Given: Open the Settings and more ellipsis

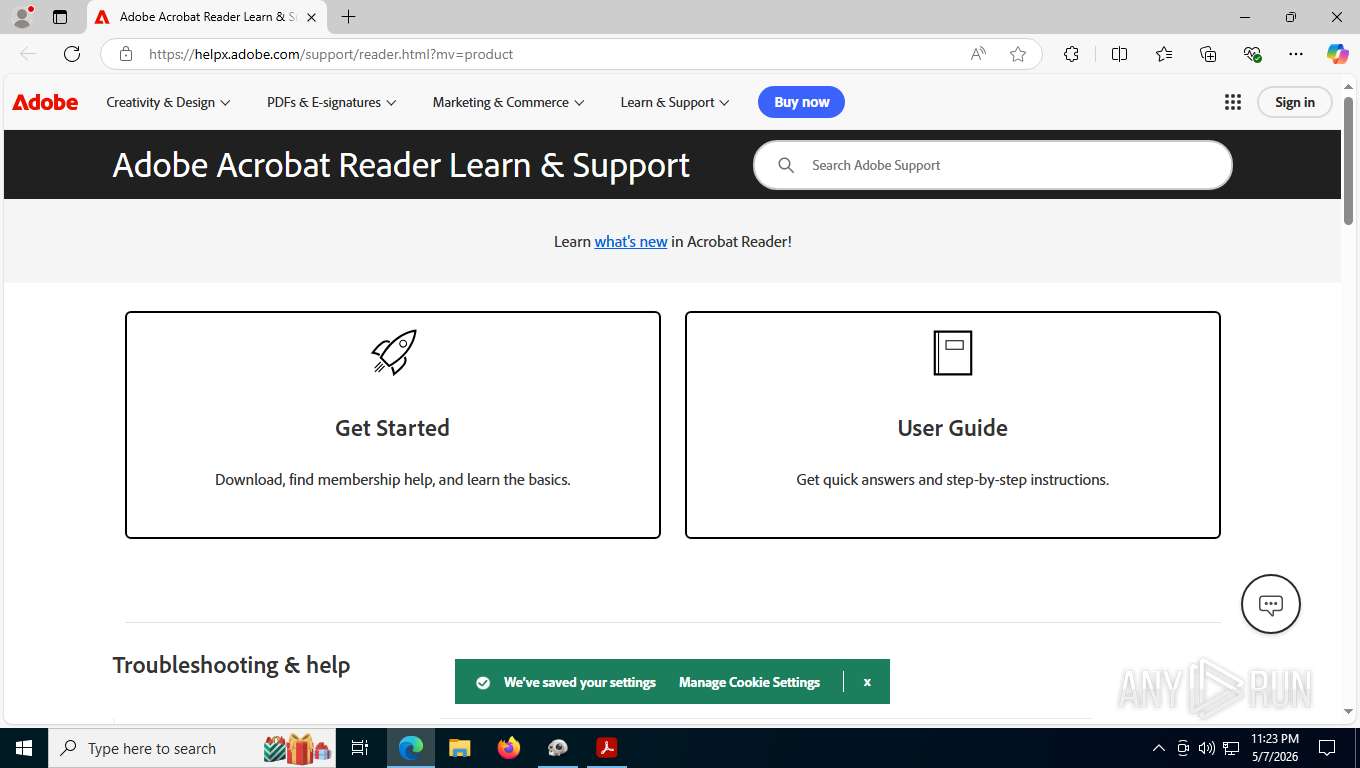Looking at the screenshot, I should pos(1296,54).
